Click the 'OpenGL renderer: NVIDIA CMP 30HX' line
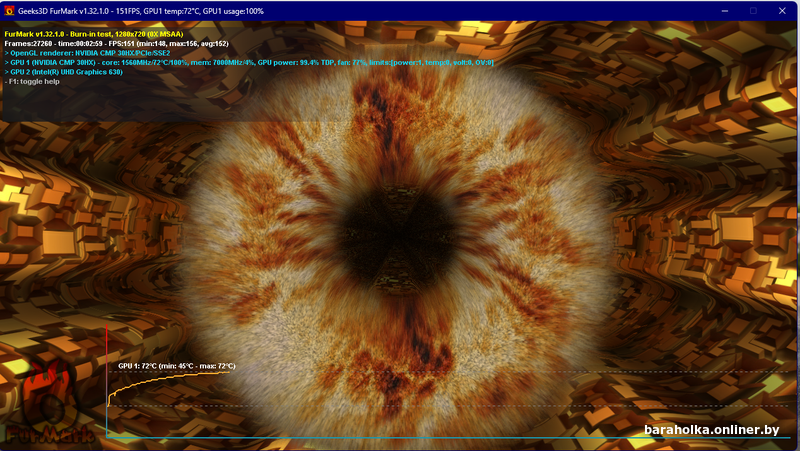Viewport: 800px width, 451px height. coord(87,53)
